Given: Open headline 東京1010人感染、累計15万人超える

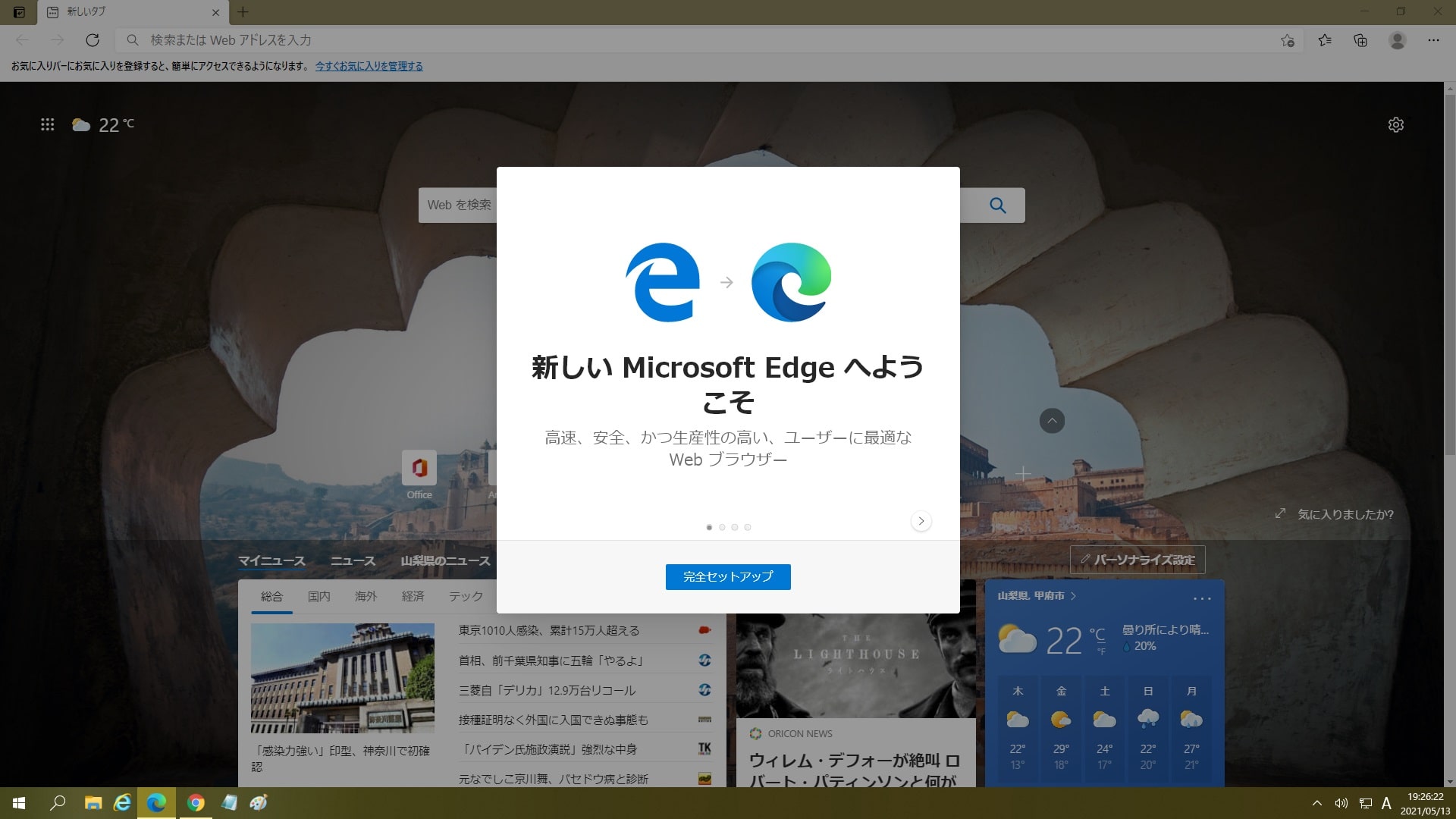Looking at the screenshot, I should click(549, 631).
